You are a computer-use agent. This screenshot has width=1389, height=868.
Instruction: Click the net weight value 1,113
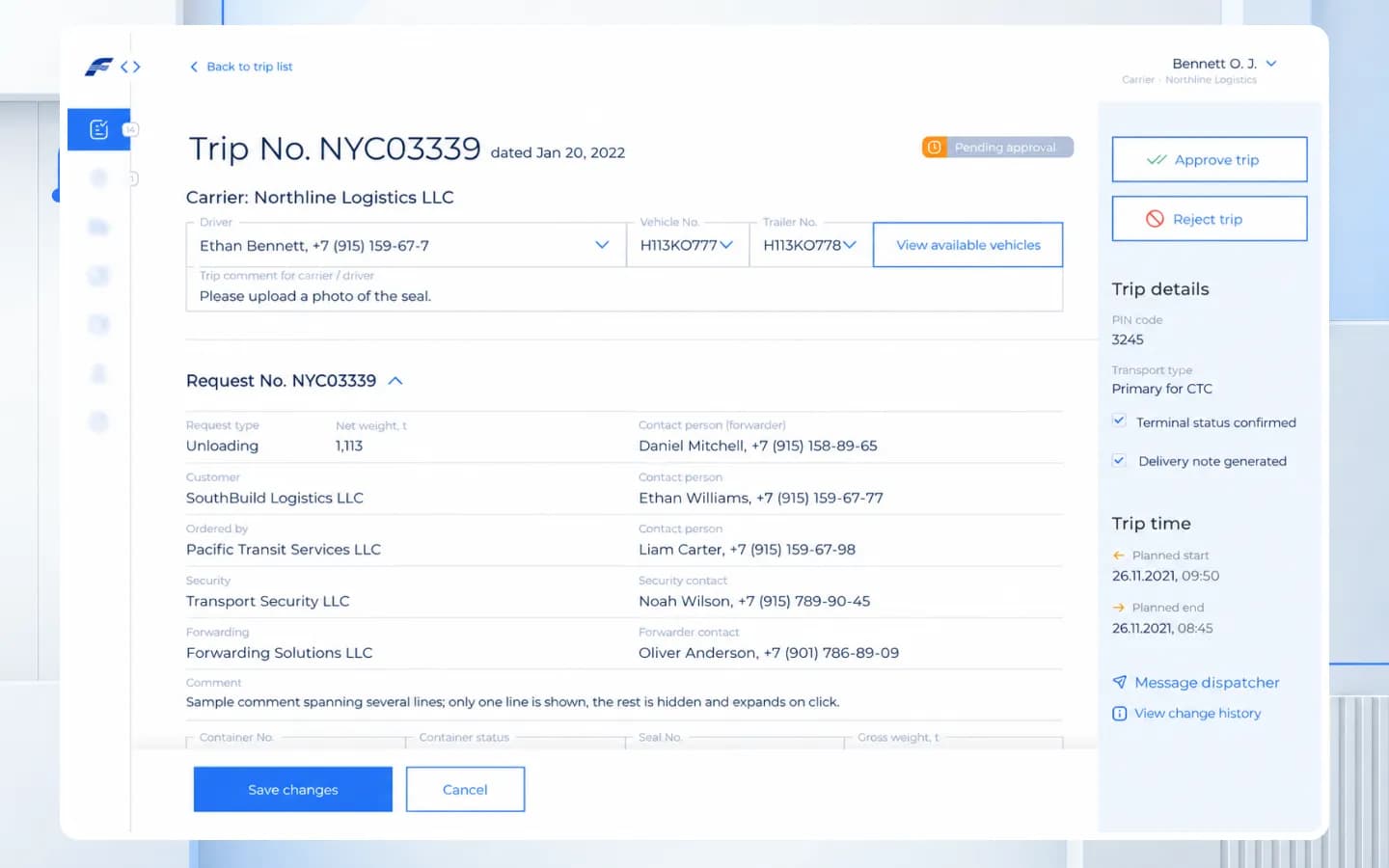(349, 446)
